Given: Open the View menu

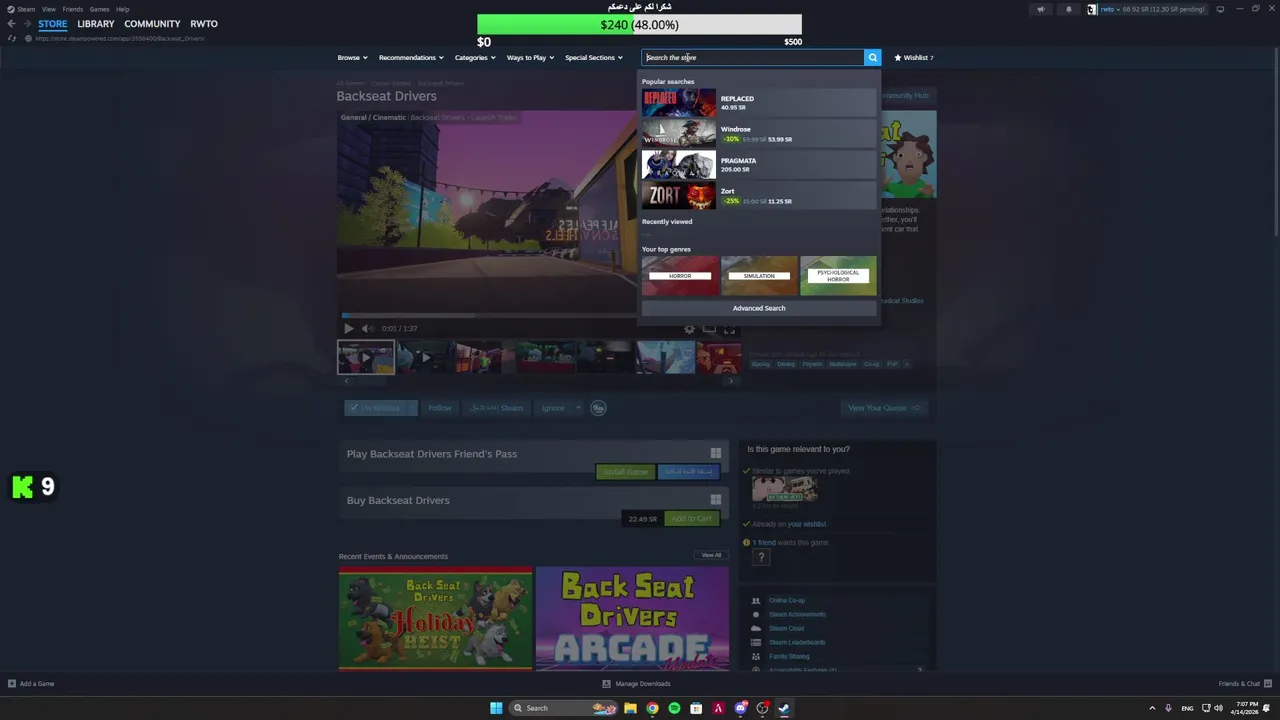Looking at the screenshot, I should pyautogui.click(x=48, y=9).
